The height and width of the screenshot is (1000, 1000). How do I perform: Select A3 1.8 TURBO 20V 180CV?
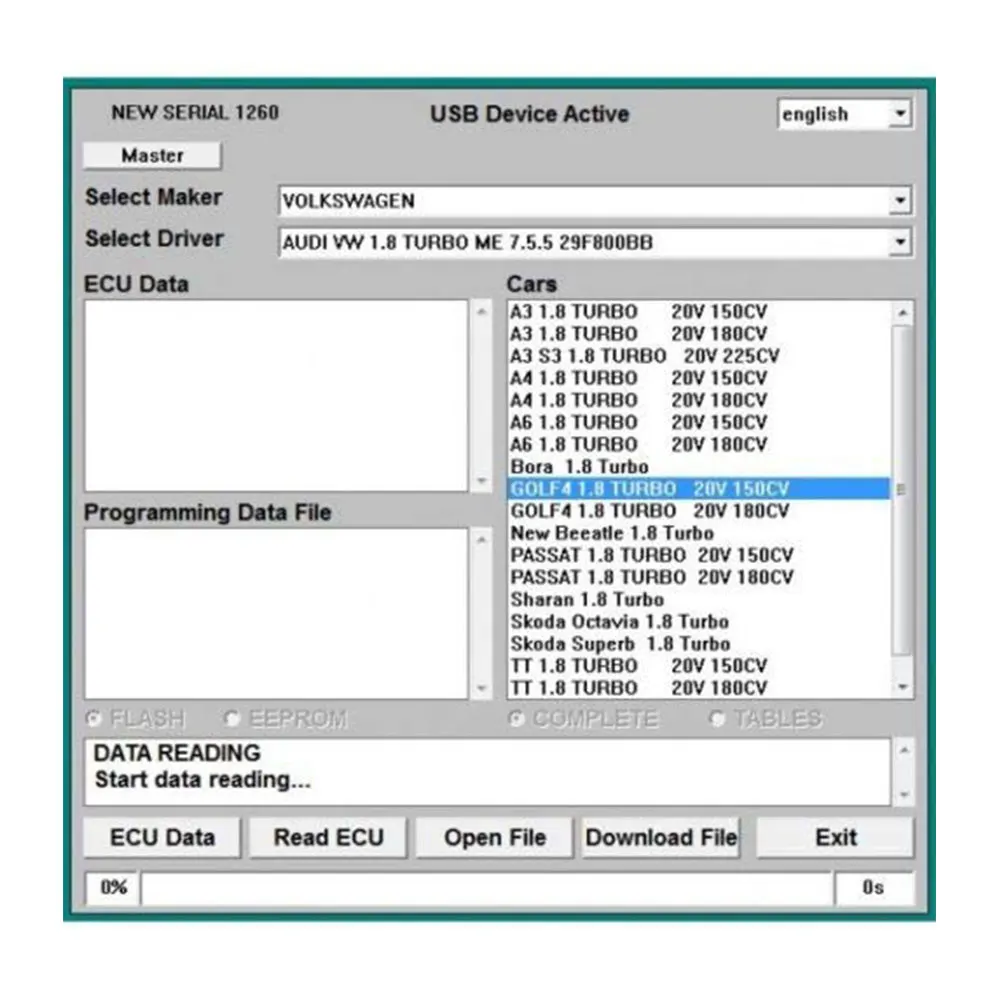pyautogui.click(x=698, y=334)
